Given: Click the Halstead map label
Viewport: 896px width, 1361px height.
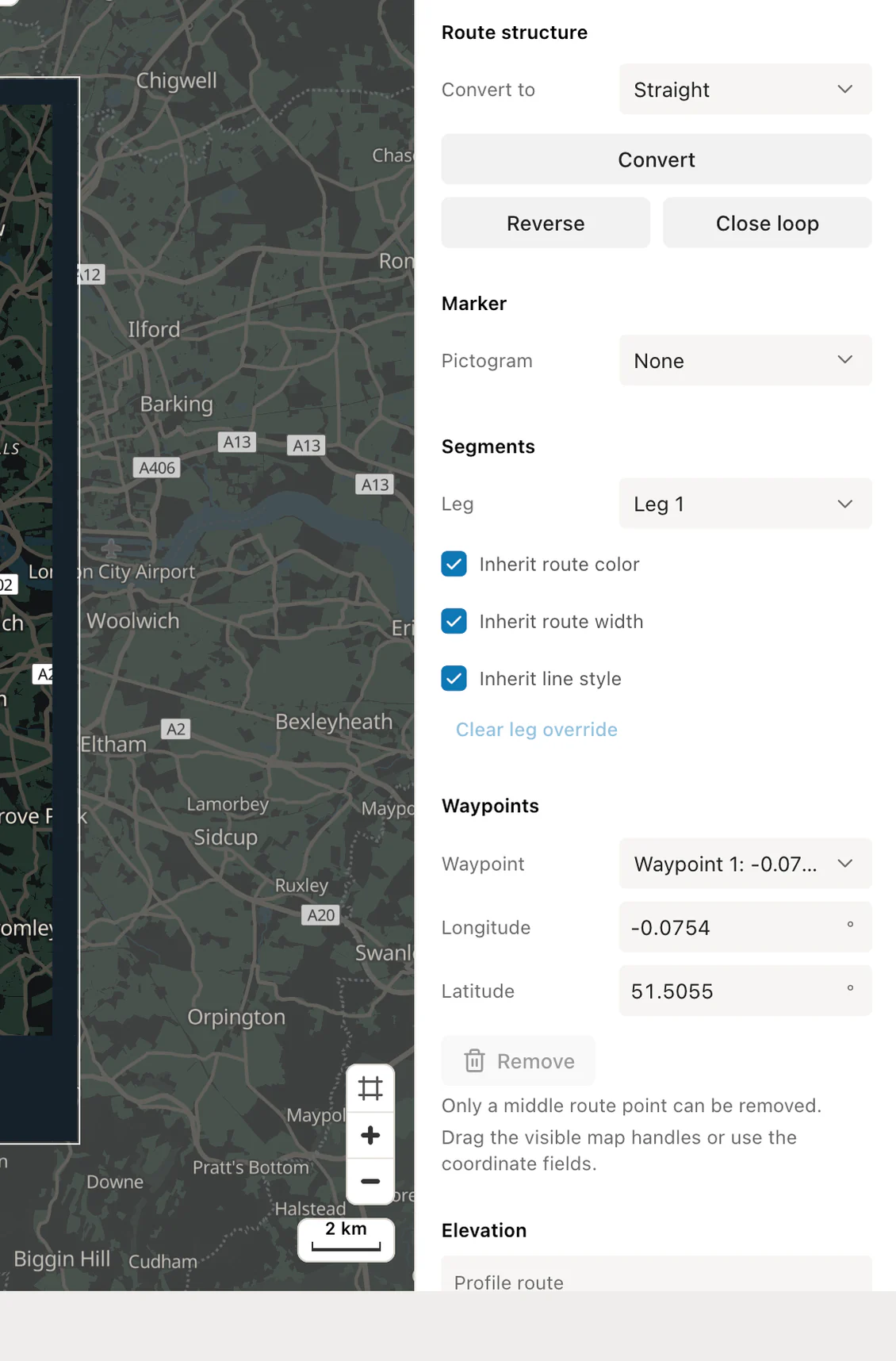Looking at the screenshot, I should tap(310, 1209).
